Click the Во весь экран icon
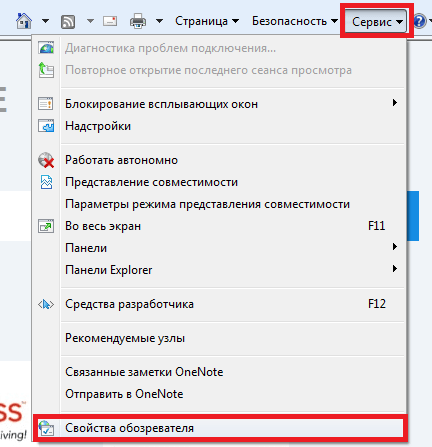This screenshot has width=432, height=447. tap(46, 226)
